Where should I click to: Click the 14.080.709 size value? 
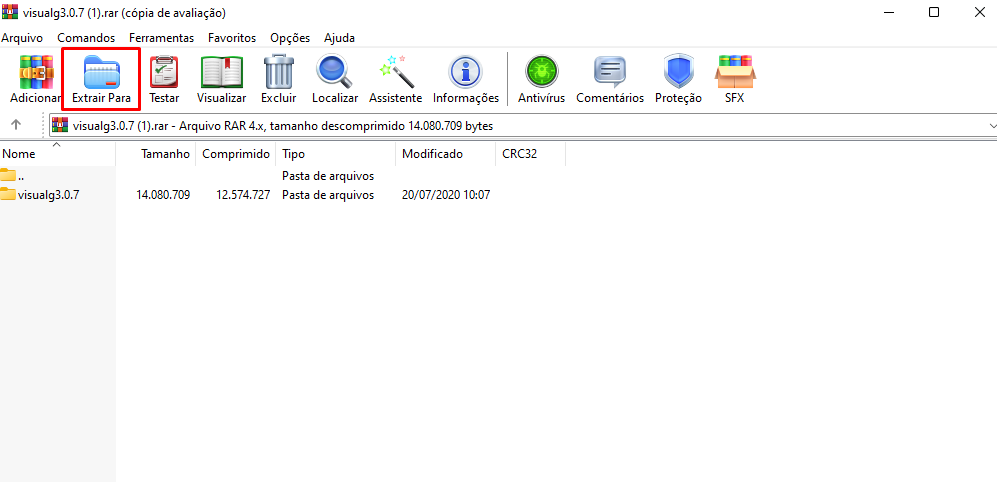click(163, 195)
